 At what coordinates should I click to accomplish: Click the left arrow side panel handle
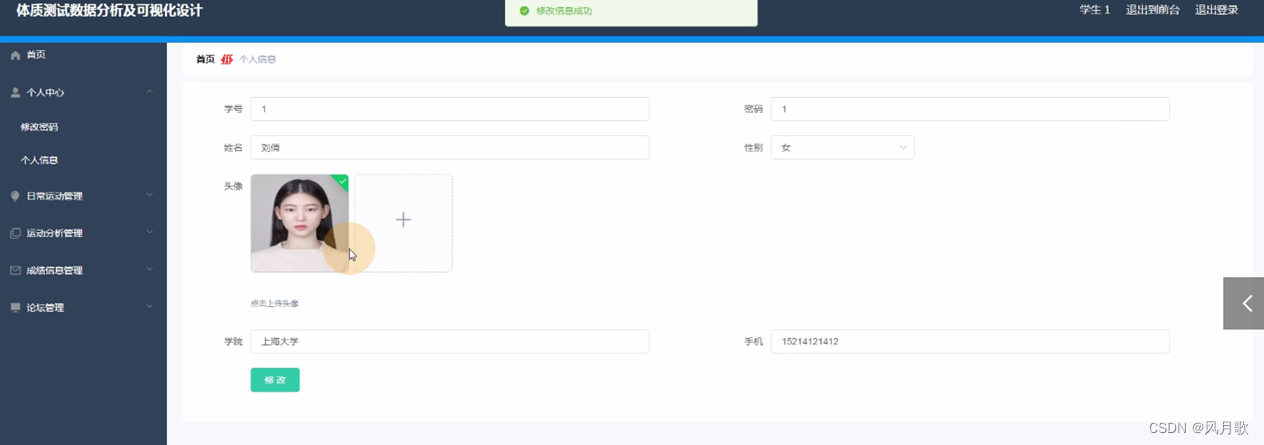tap(1243, 303)
